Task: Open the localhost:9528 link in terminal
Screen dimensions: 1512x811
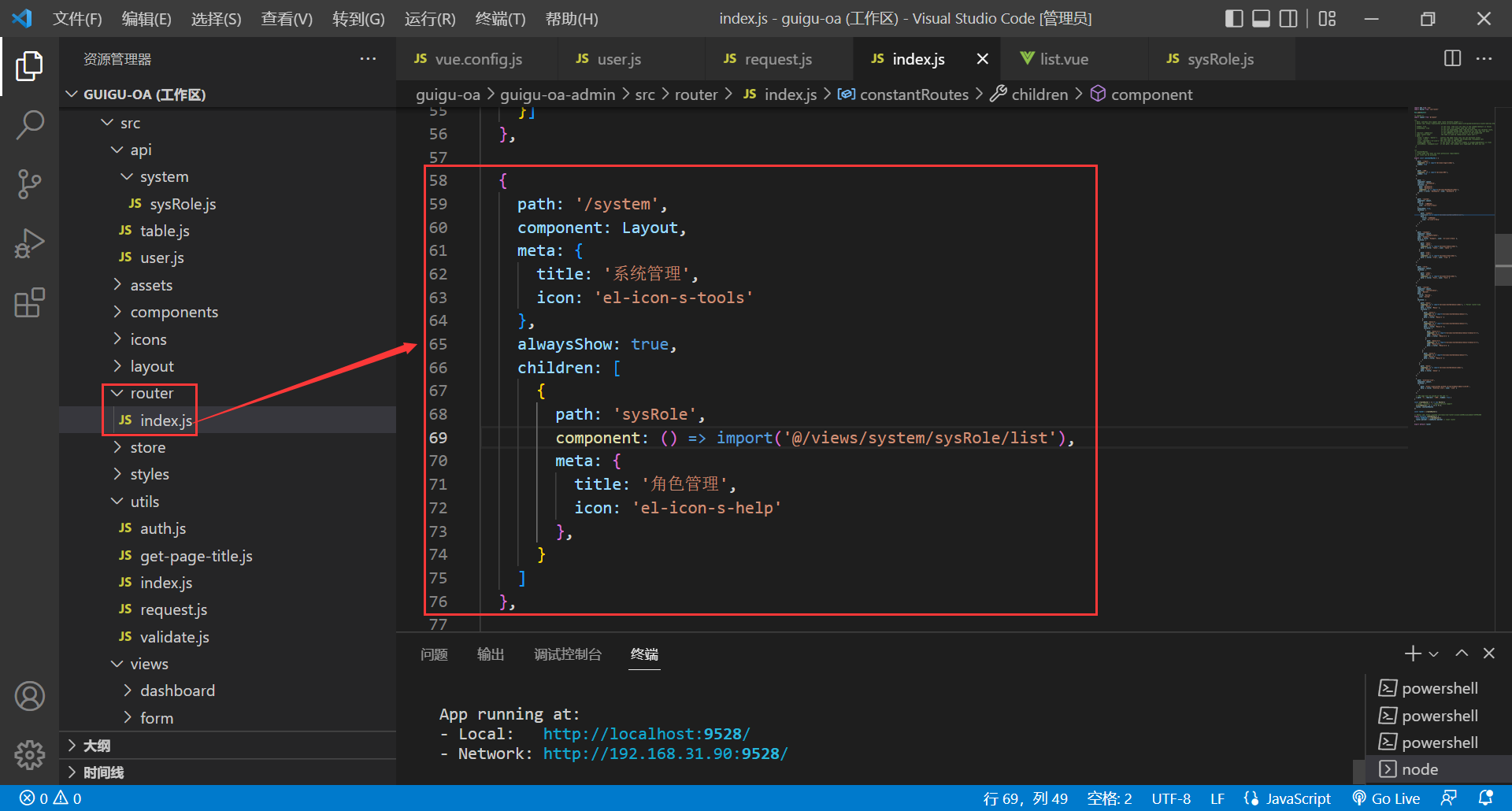Action: tap(646, 734)
